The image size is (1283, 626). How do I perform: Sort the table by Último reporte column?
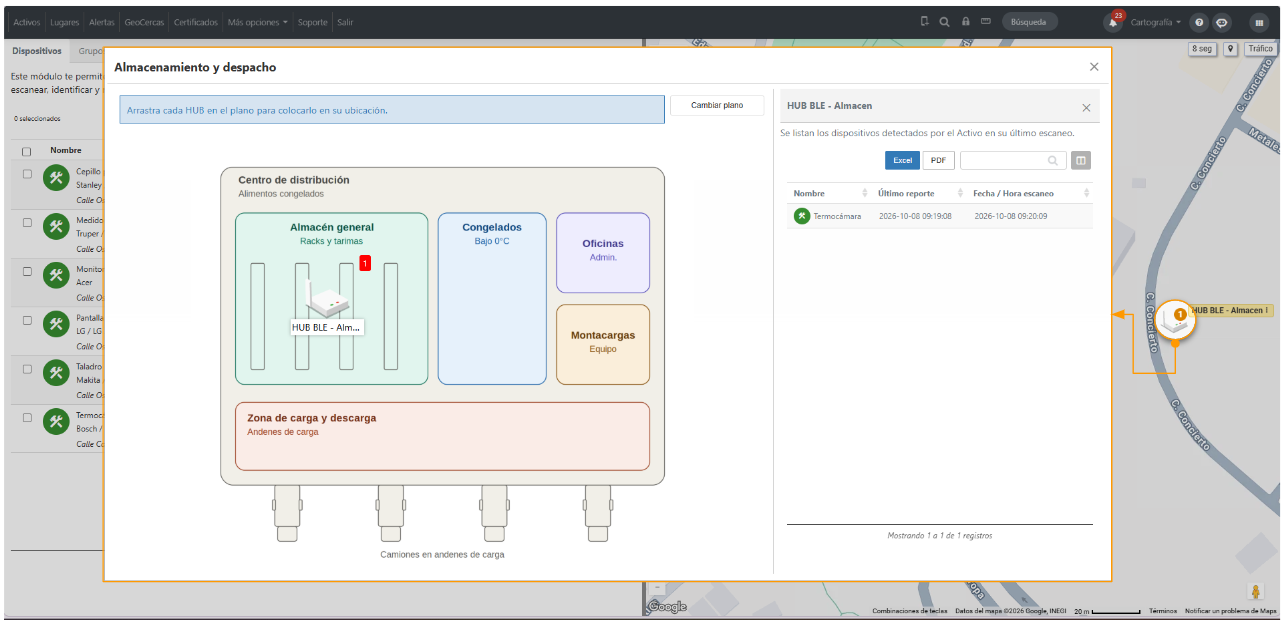pyautogui.click(x=920, y=193)
